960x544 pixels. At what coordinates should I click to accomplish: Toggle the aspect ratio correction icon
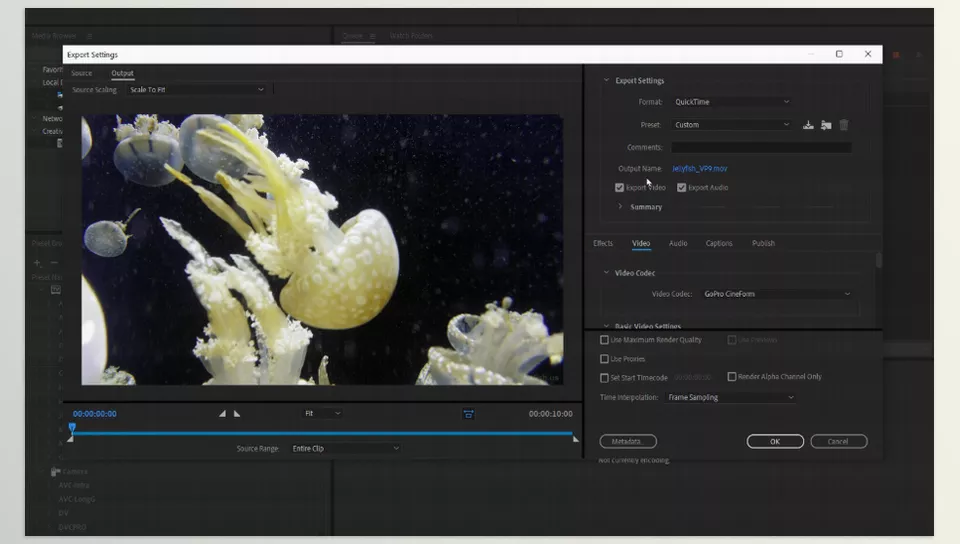click(468, 414)
